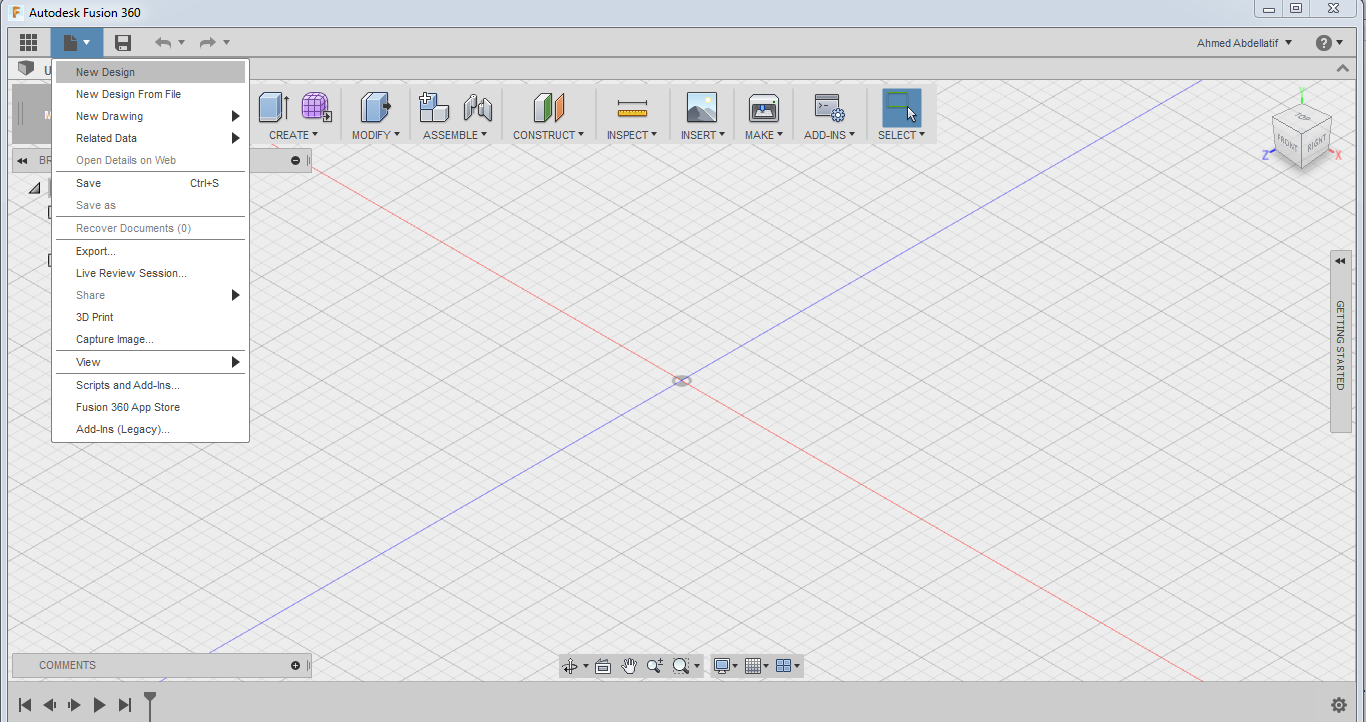The image size is (1366, 722).
Task: Click the Orbit navigation icon
Action: (570, 666)
